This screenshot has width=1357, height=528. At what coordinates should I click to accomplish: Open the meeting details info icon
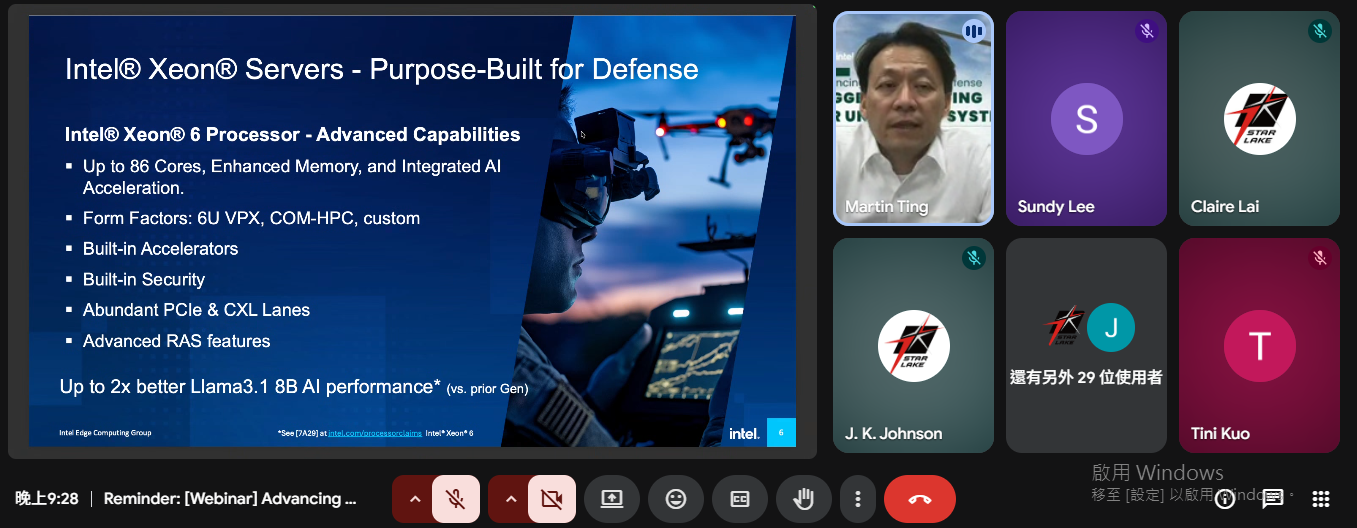1225,499
